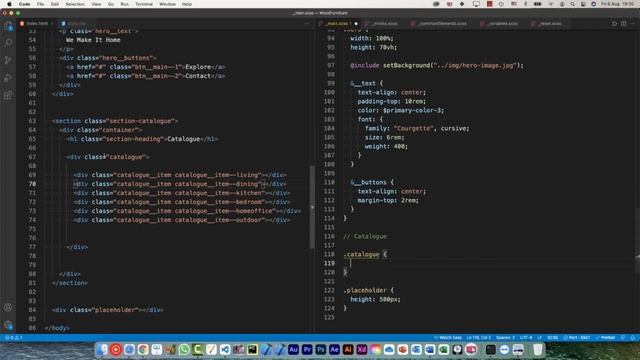
Task: Switch to the index.html tab
Action: 37,24
